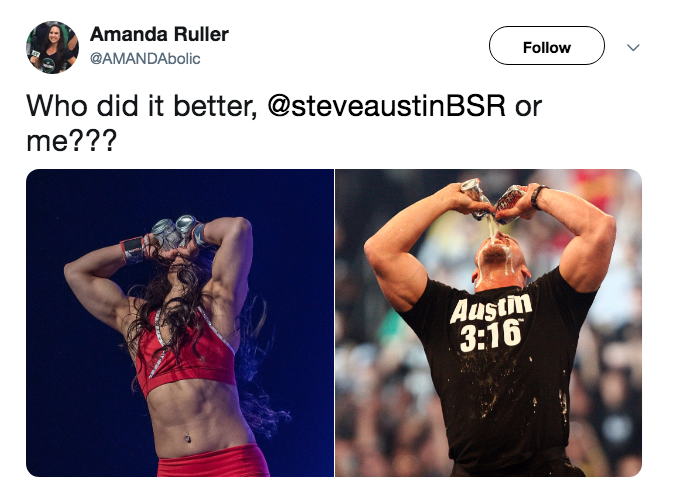Click the red wrist wrap in left photo
Screen dimensions: 680x482
pyautogui.click(x=133, y=250)
